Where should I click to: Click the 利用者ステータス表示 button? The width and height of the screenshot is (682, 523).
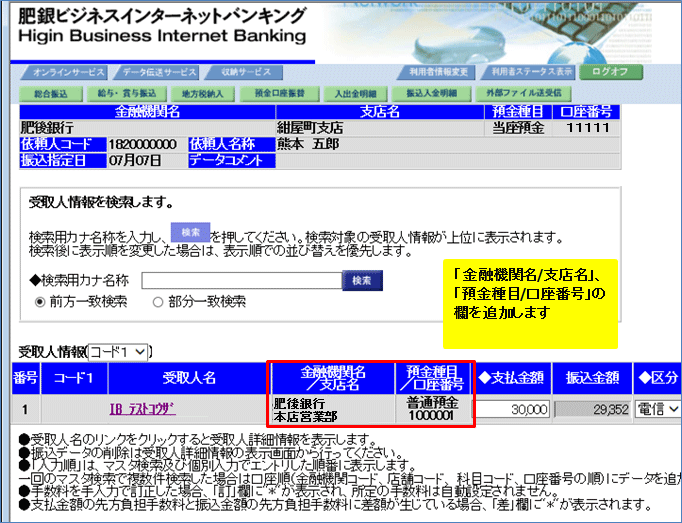click(x=527, y=73)
